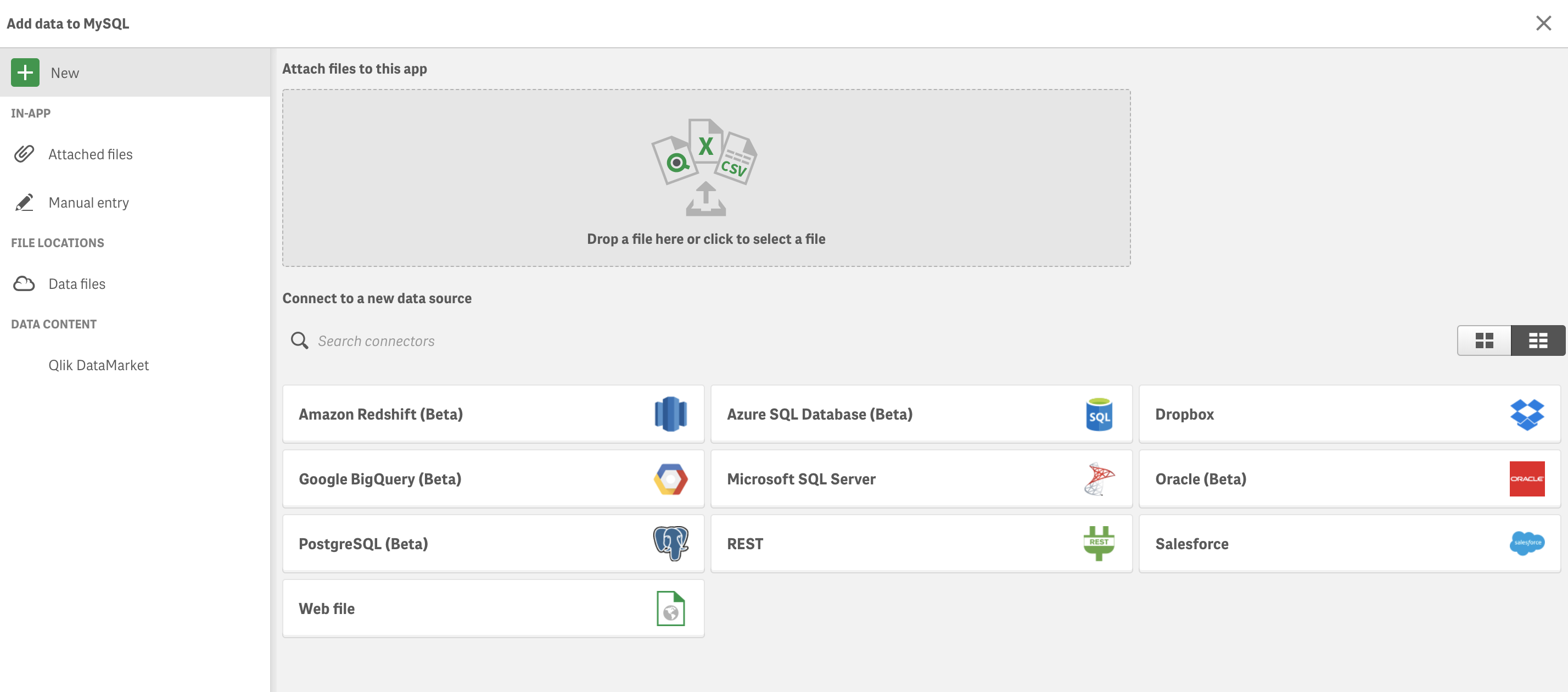Screen dimensions: 1568x692
Task: Click the green plus New icon
Action: 25,72
